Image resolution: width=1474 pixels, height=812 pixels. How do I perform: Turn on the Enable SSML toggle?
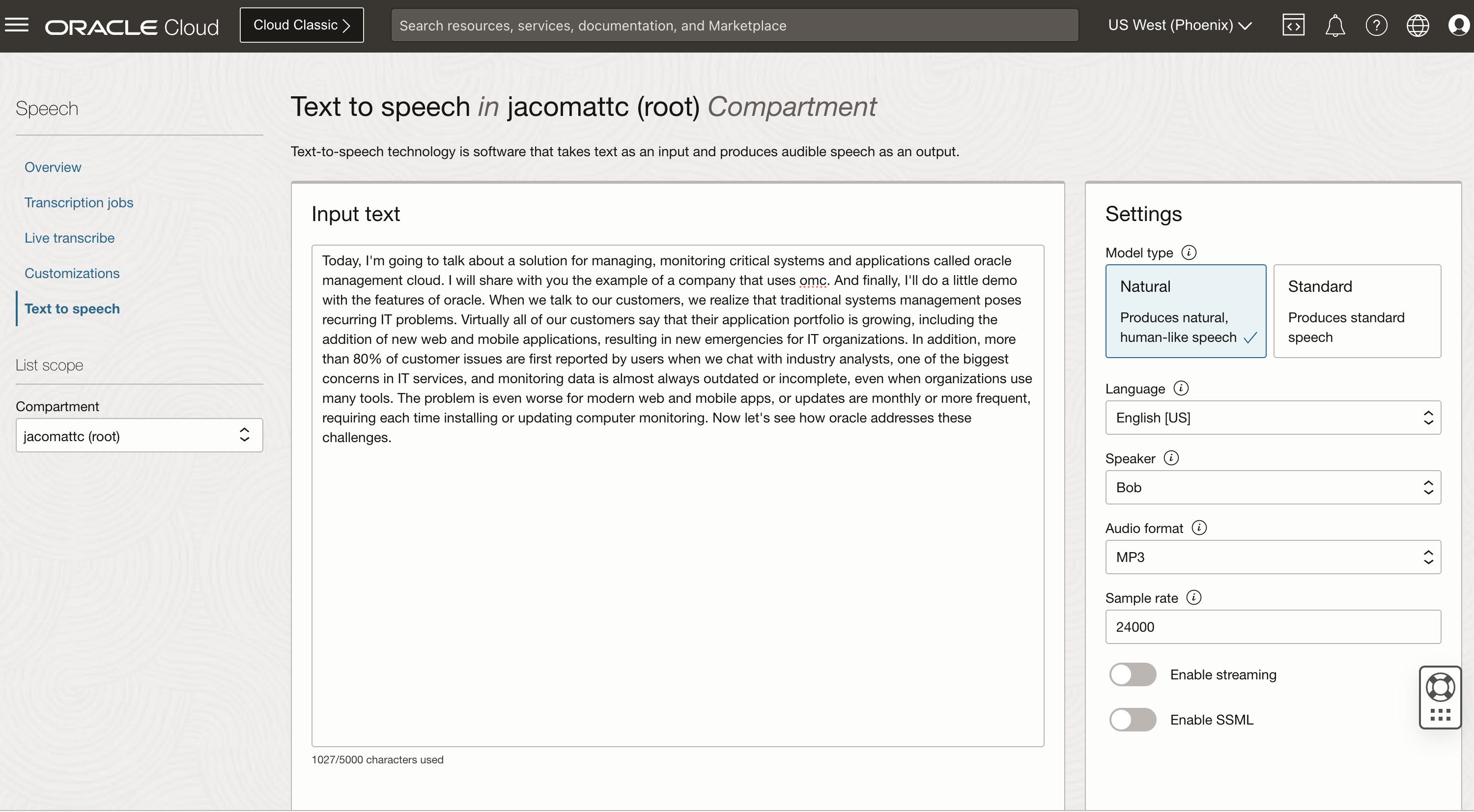(1133, 719)
